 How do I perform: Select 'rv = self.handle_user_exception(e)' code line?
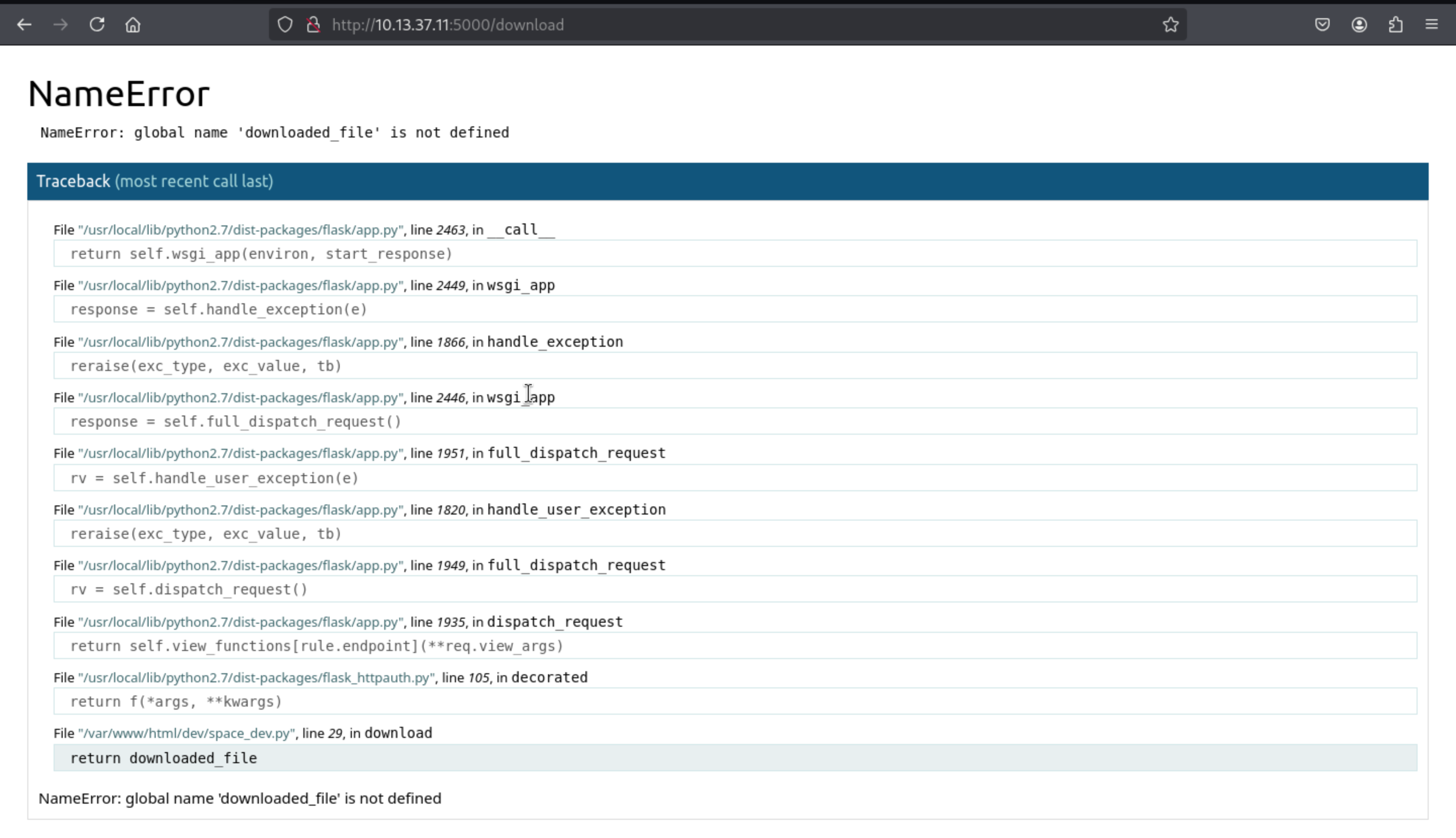point(735,478)
